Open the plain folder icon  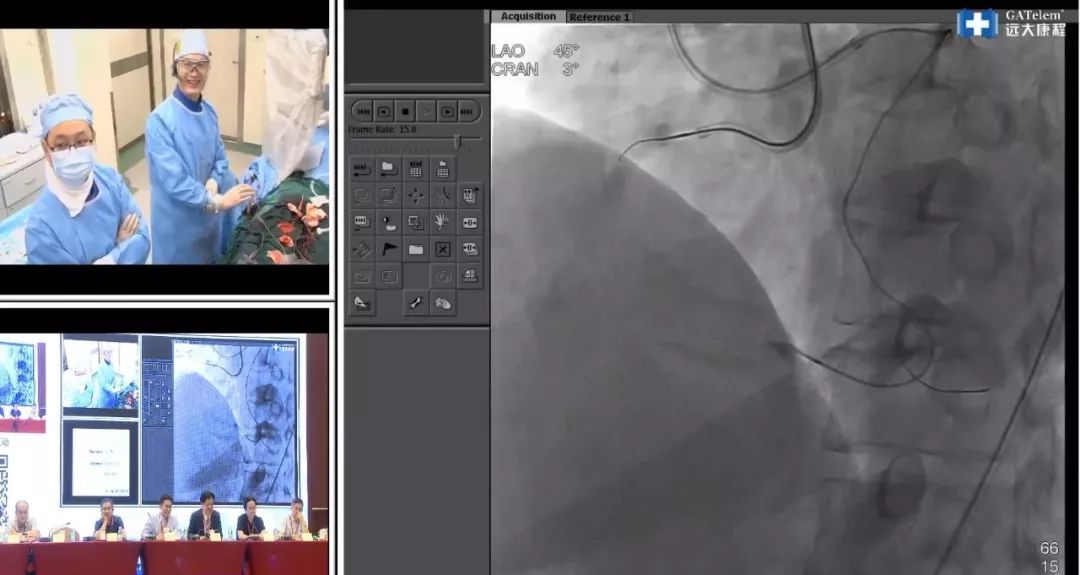416,249
